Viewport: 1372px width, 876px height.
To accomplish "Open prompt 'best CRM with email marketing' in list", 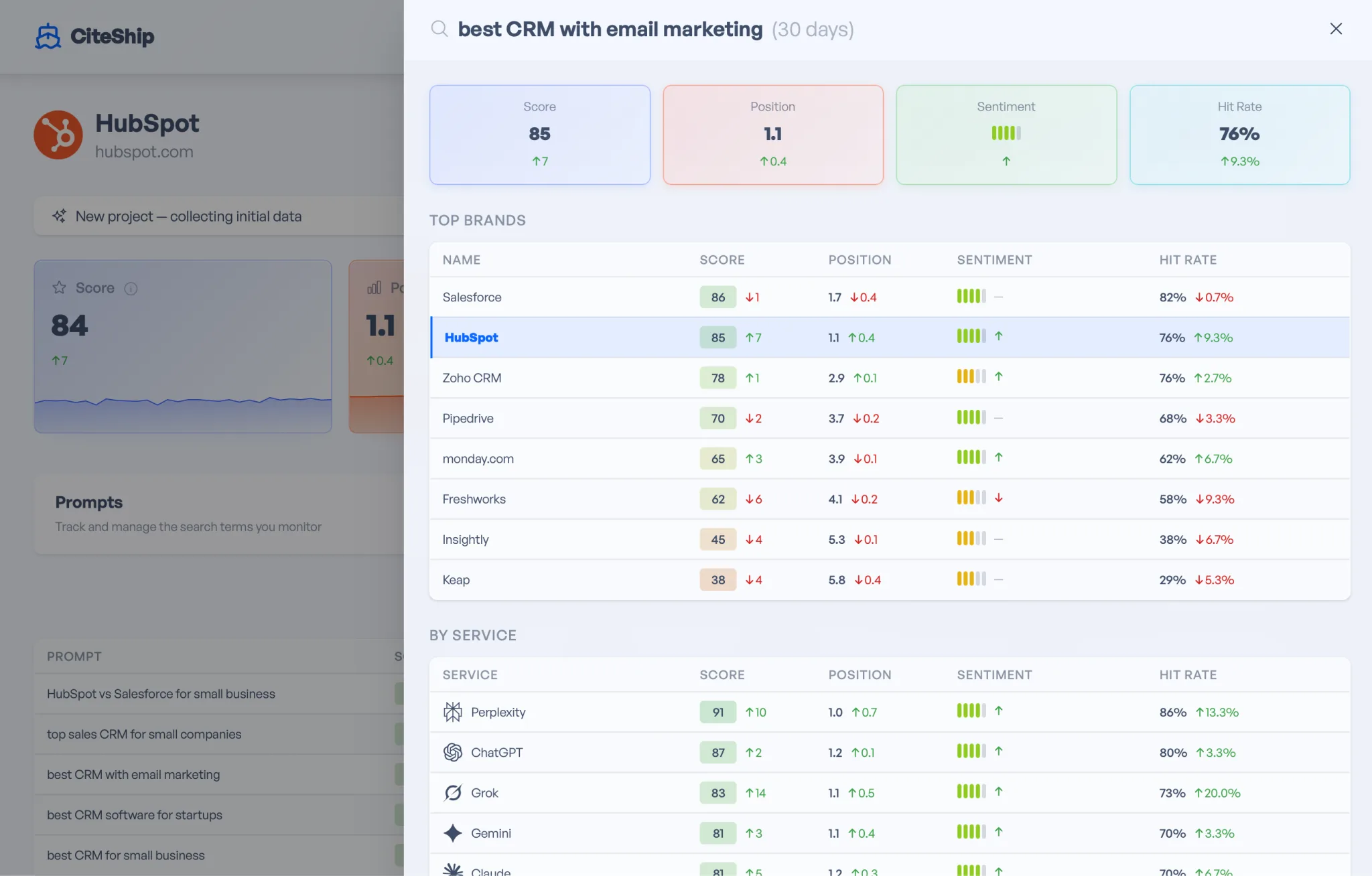I will point(133,774).
